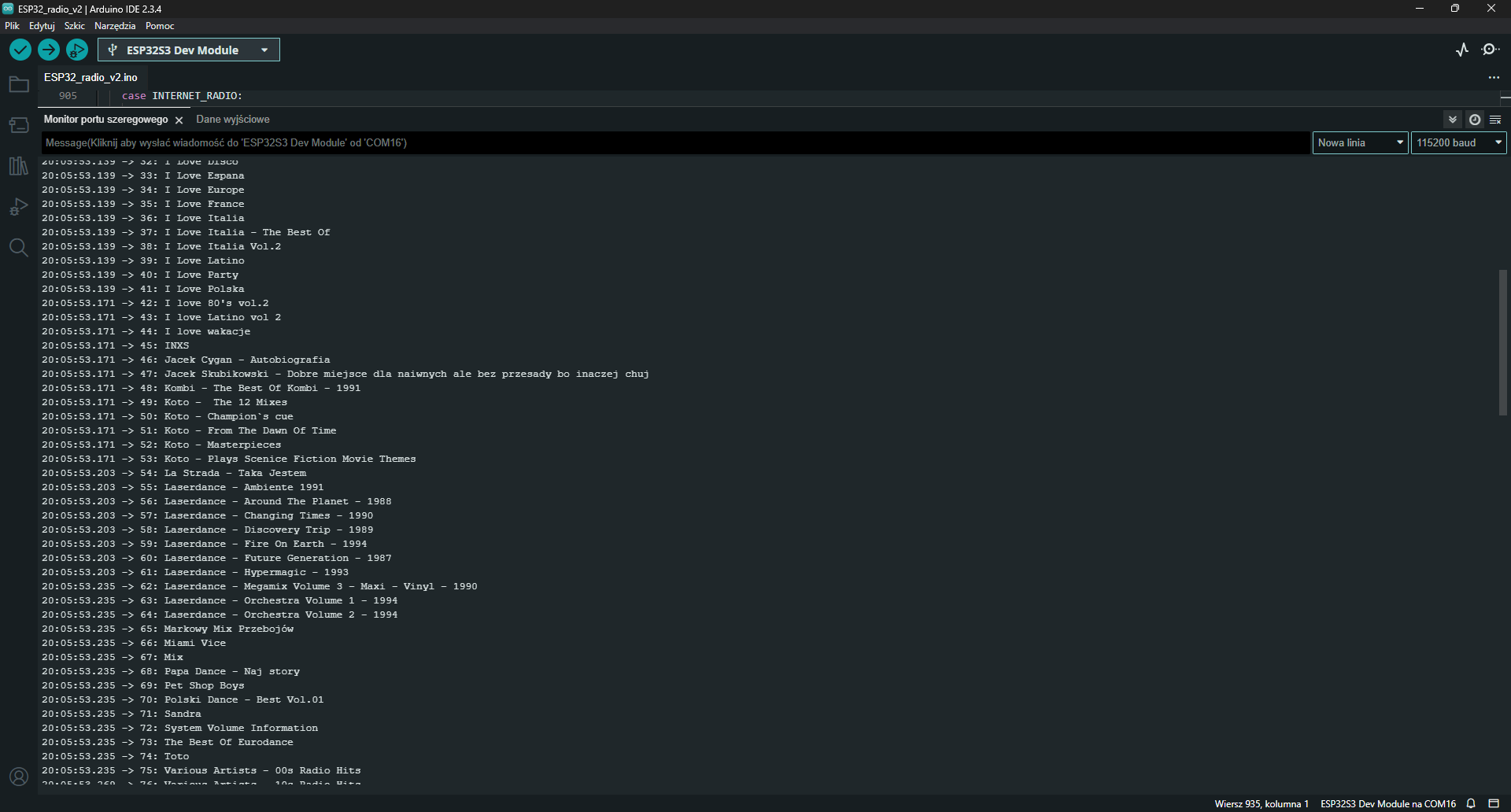The height and width of the screenshot is (812, 1511).
Task: Toggle bottom panel icon in status bar
Action: click(x=1494, y=803)
